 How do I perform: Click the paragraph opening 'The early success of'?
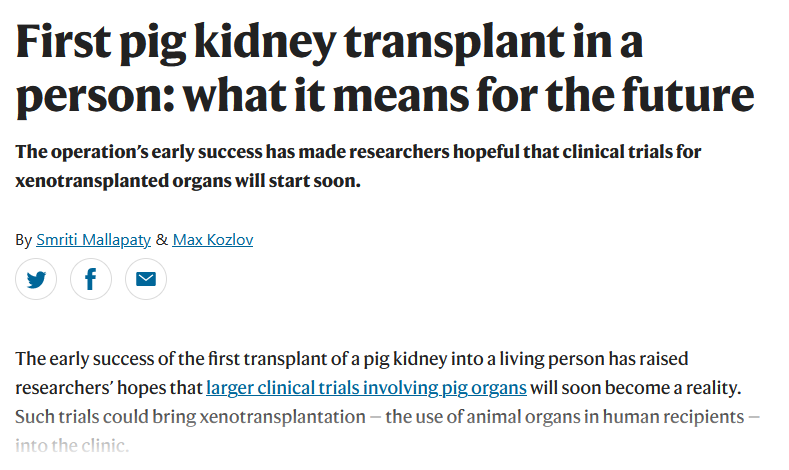click(387, 402)
